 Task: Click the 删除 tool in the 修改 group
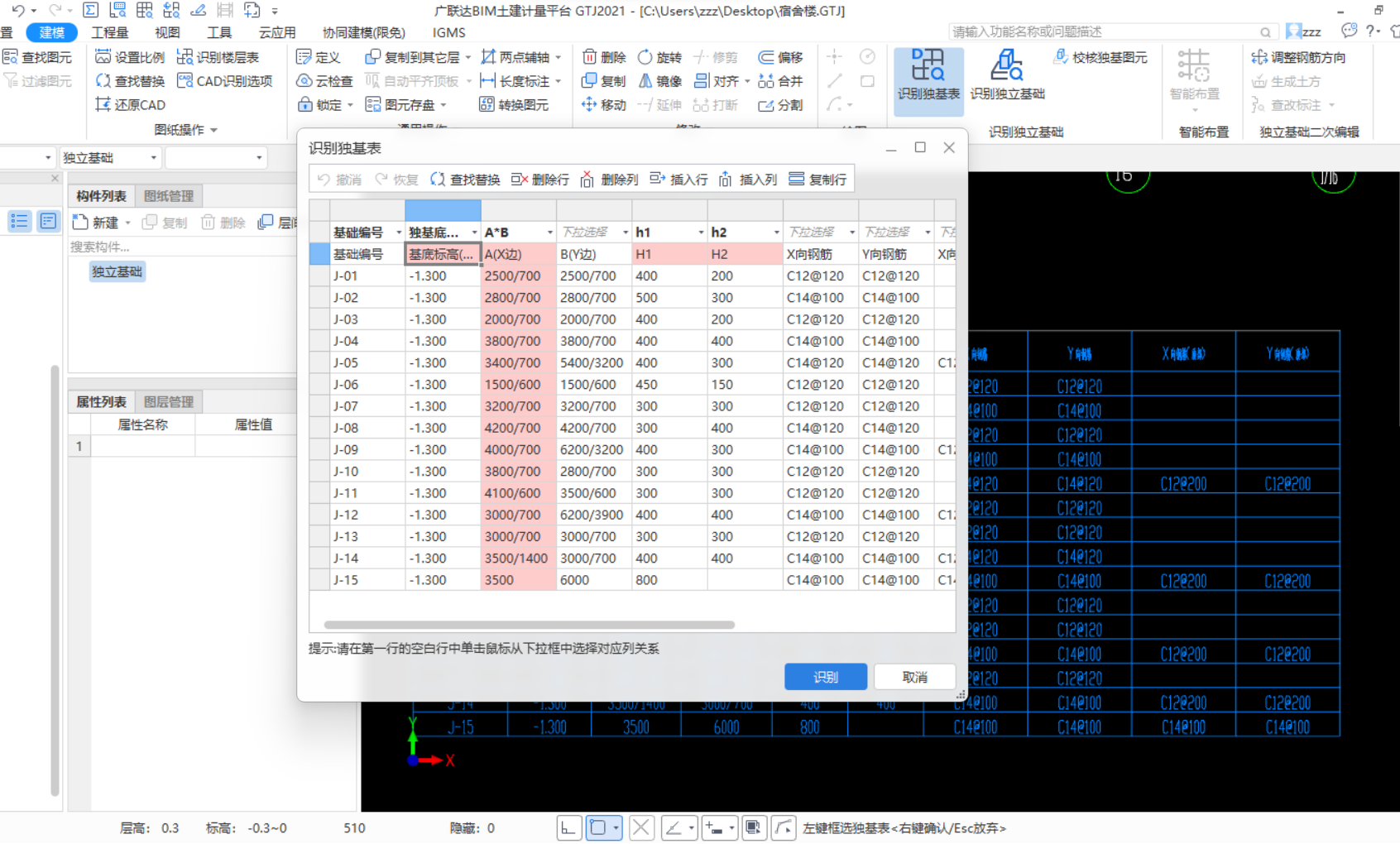[604, 57]
